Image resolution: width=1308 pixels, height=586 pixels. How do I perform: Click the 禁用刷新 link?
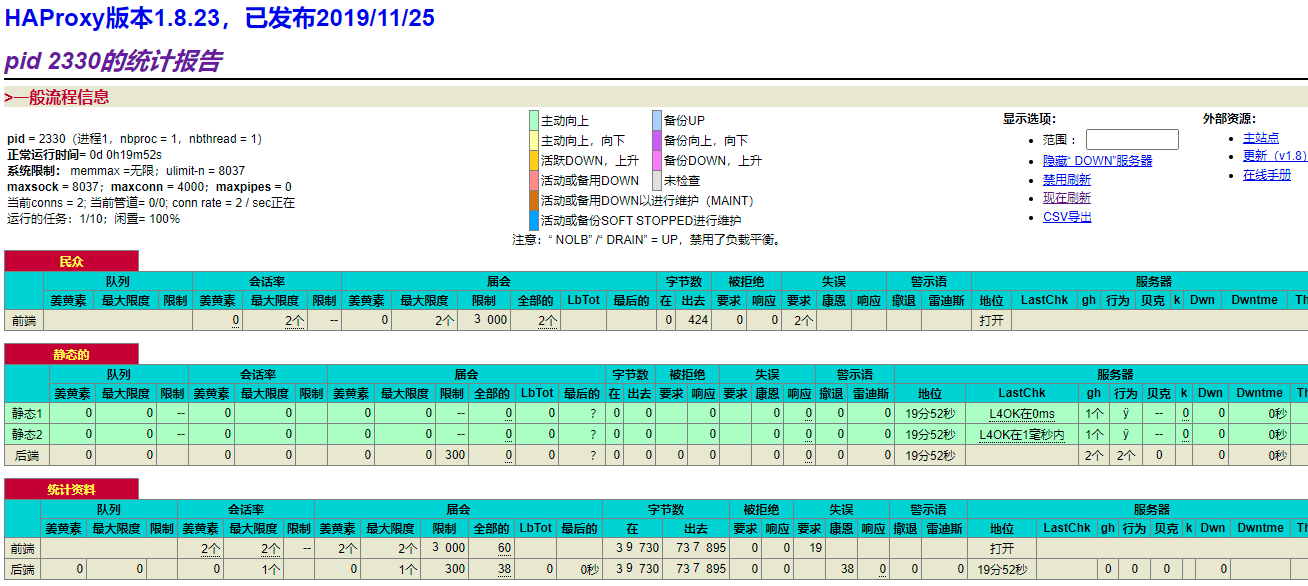pyautogui.click(x=1067, y=179)
